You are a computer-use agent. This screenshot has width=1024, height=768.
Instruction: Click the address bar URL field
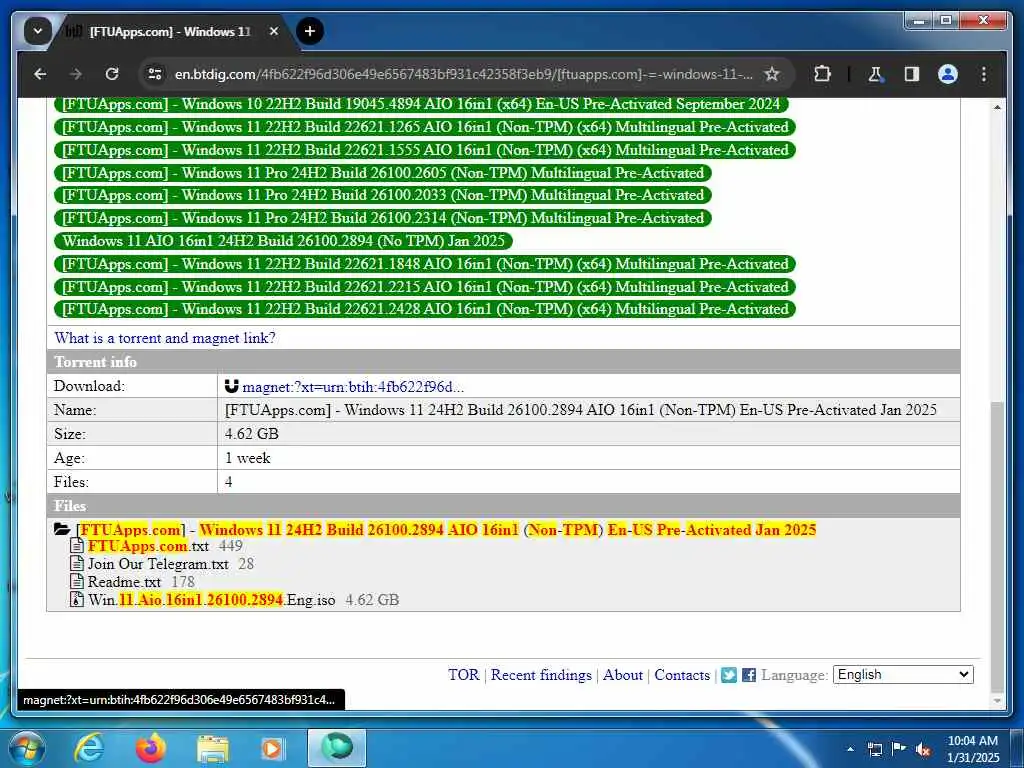[464, 74]
